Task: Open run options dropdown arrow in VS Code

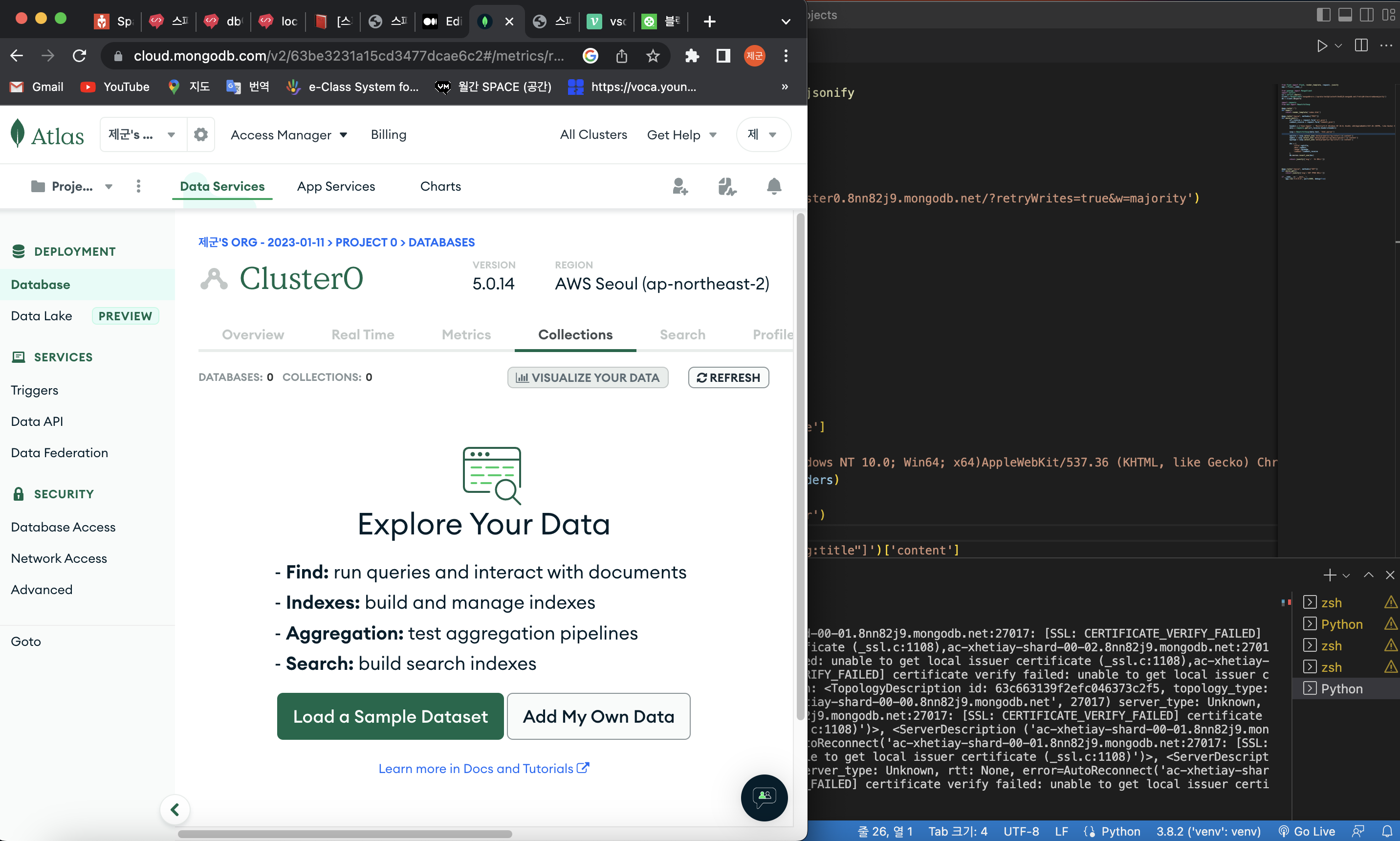Action: pos(1338,46)
